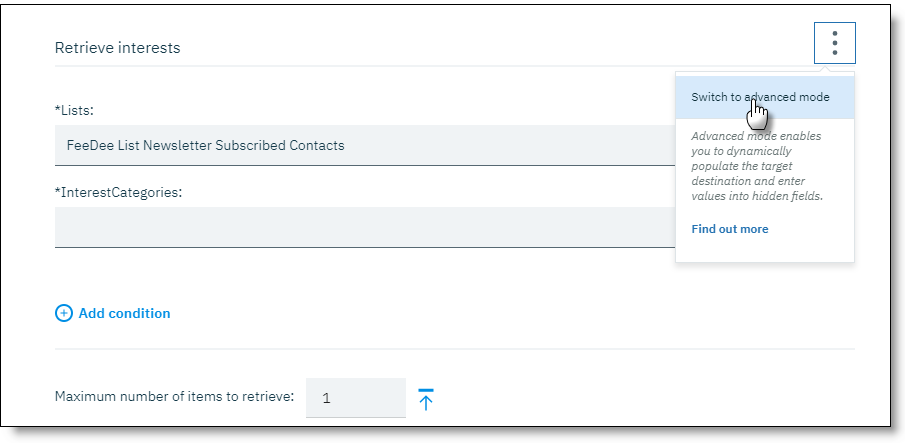Click the digit 1 in items field
The width and height of the screenshot is (905, 443).
[327, 398]
